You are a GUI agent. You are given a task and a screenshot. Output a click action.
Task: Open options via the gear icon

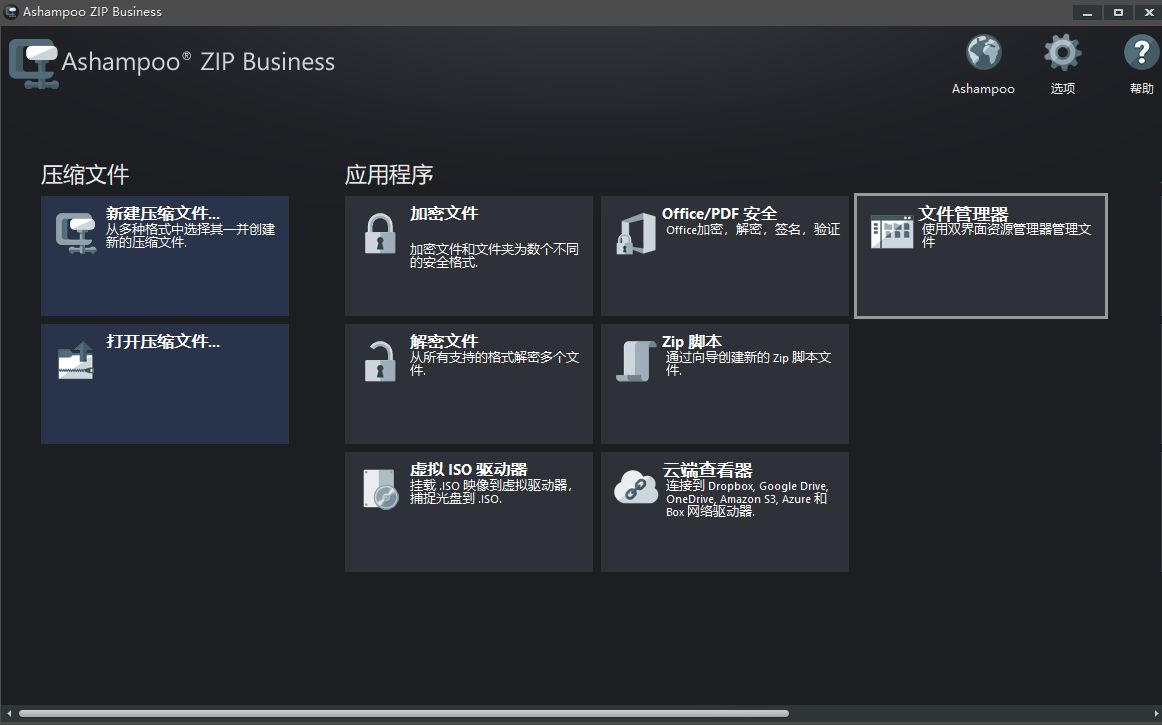tap(1063, 53)
